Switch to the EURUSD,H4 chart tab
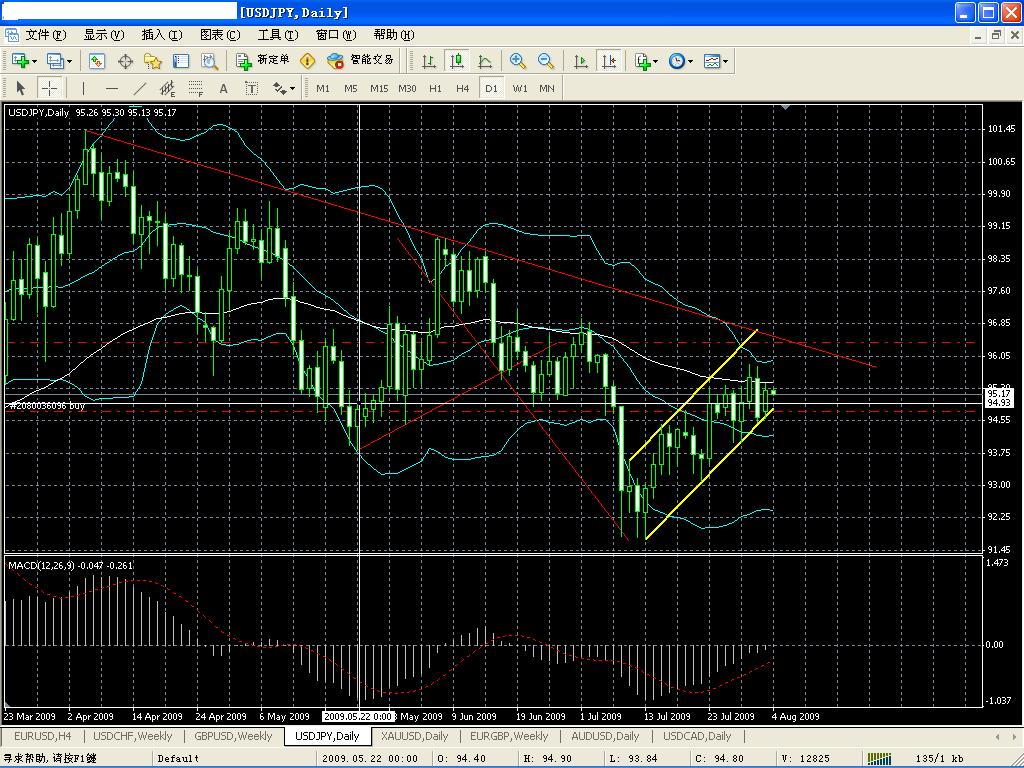 tap(42, 736)
